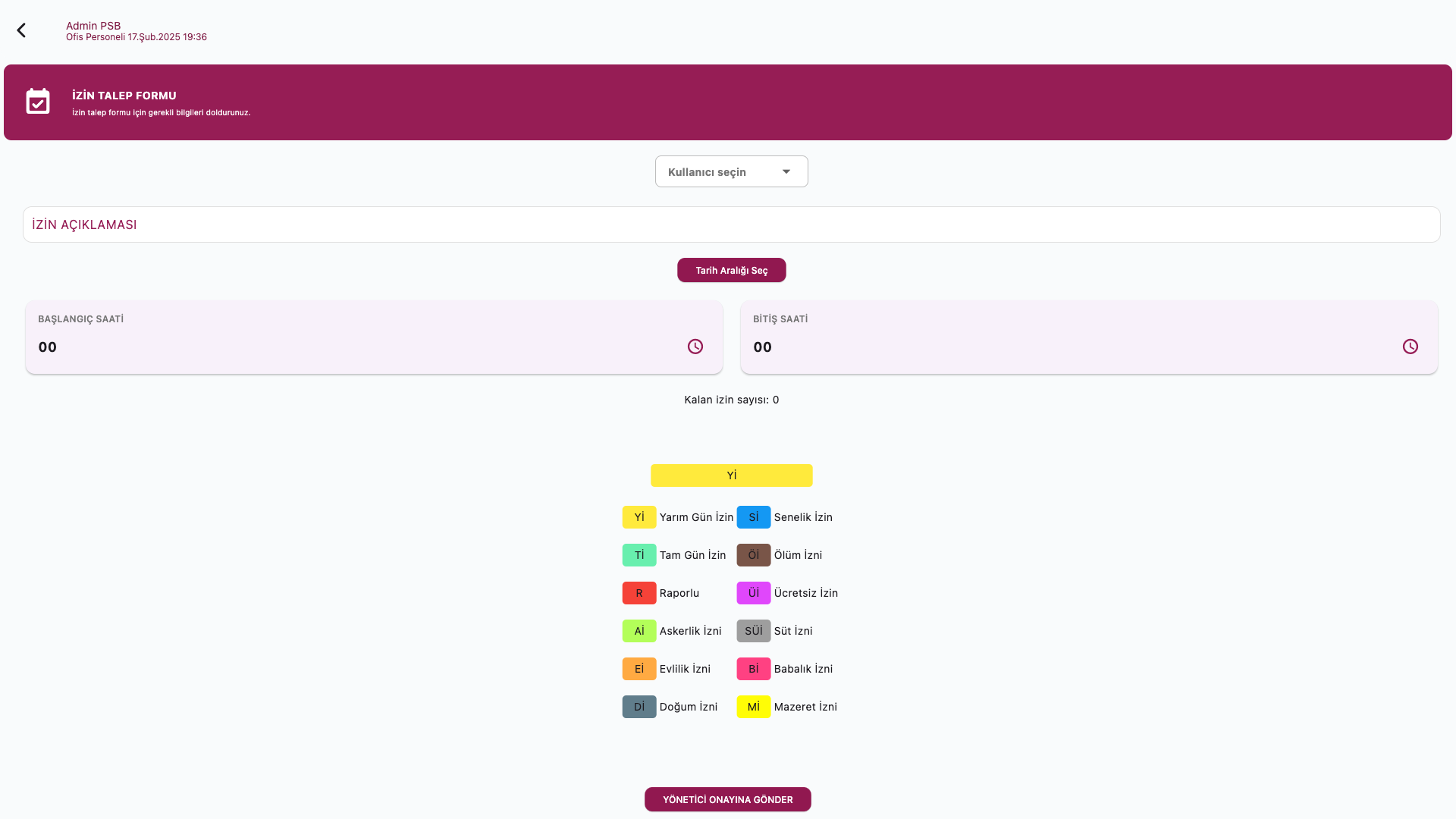The image size is (1456, 819).
Task: Select the Öİ Ölüm İzni badge
Action: [x=753, y=555]
